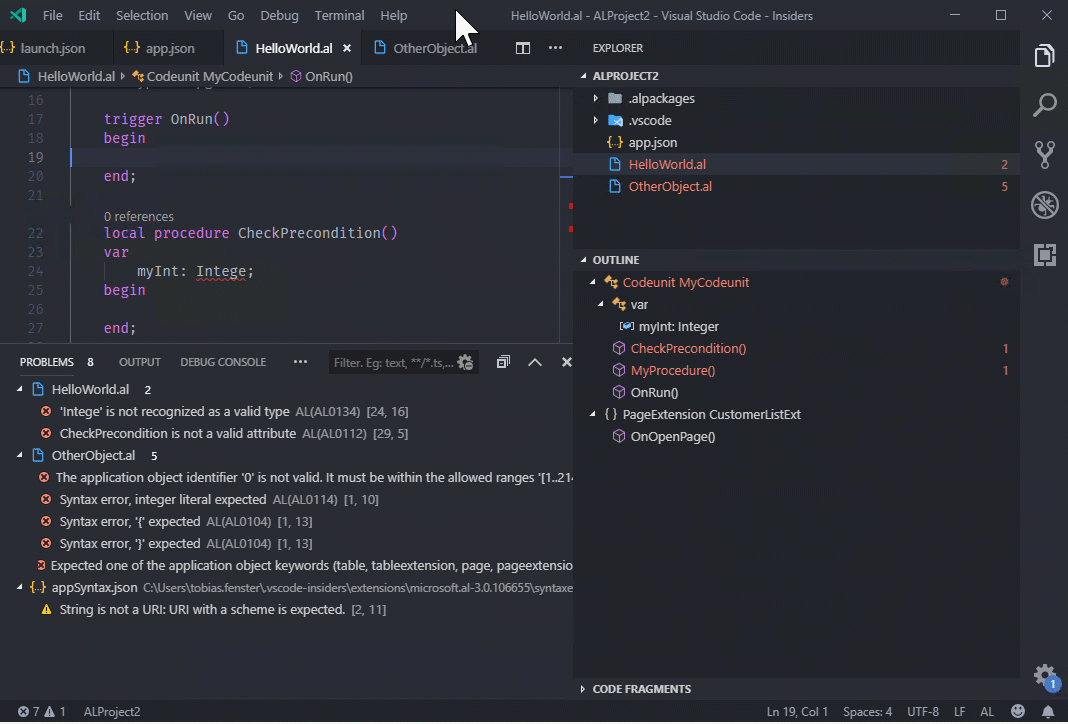
Task: Open the Debug activity bar icon
Action: coord(1044,204)
